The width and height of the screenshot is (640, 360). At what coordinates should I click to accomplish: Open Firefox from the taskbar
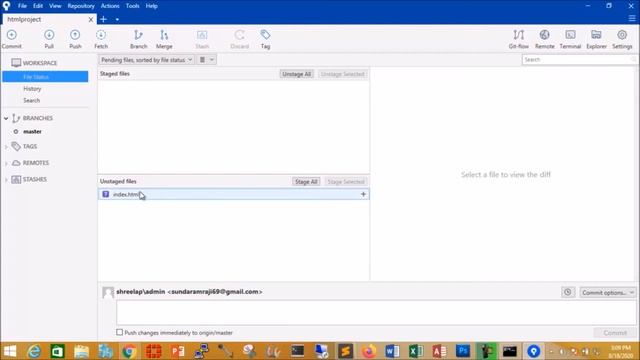coord(369,351)
